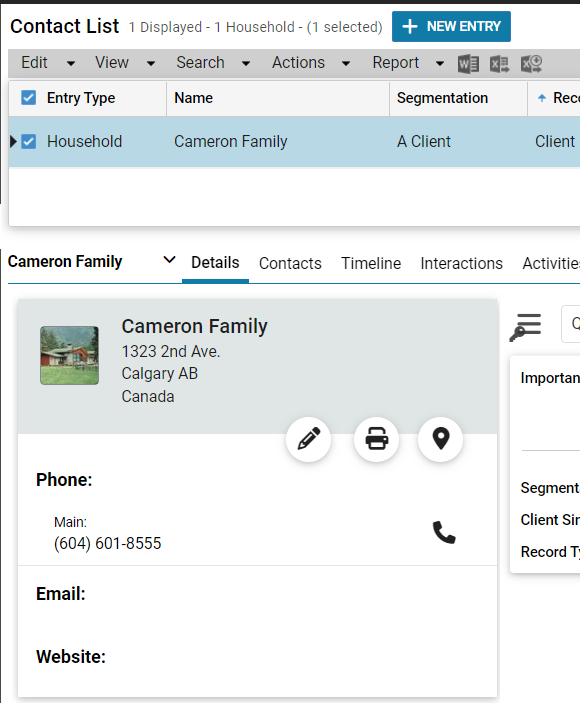Sort by the Segmentation column header
This screenshot has height=703, width=580.
442,98
